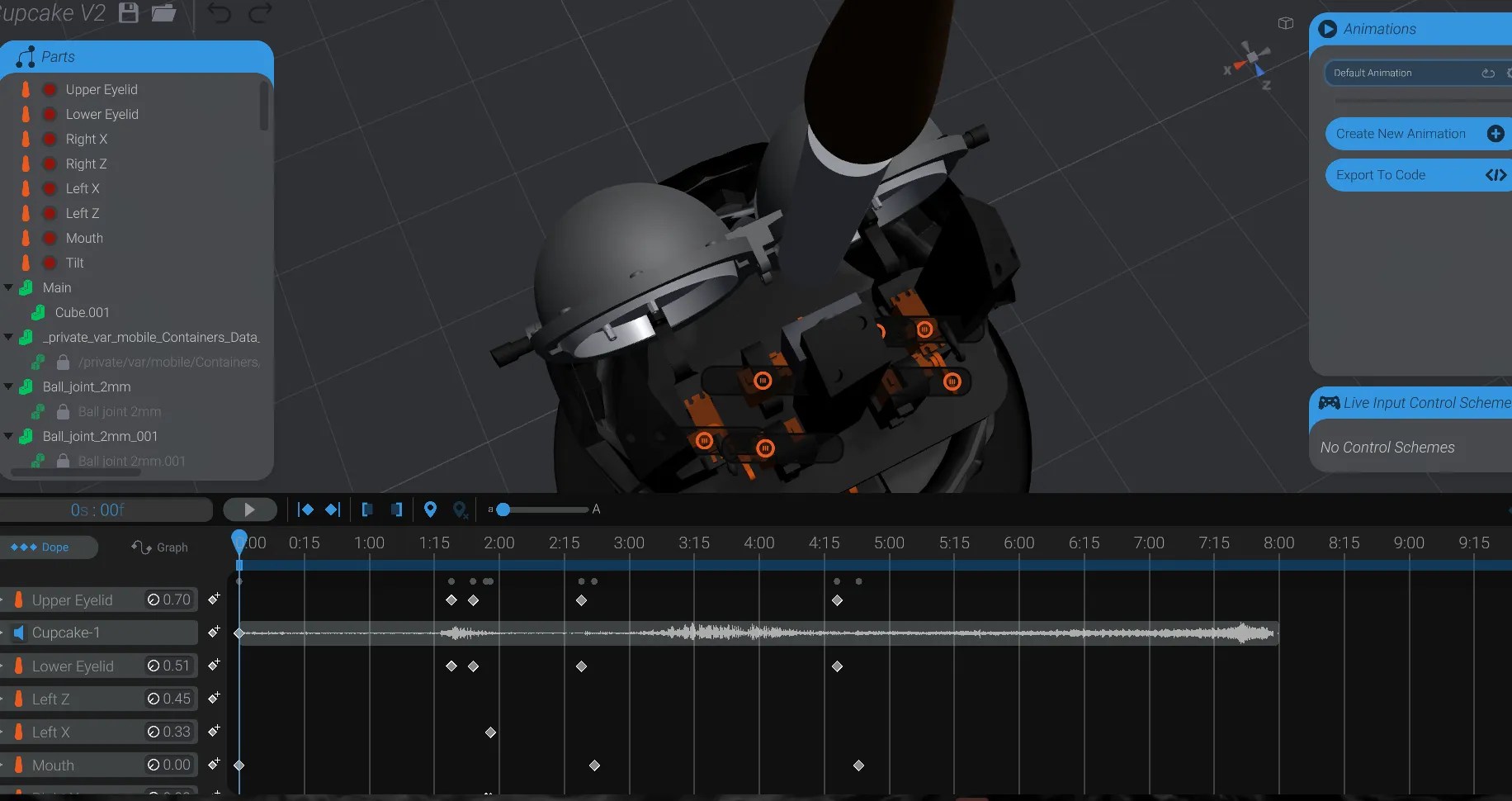Viewport: 1512px width, 801px height.
Task: Toggle loop on Default Animation
Action: coord(1488,73)
